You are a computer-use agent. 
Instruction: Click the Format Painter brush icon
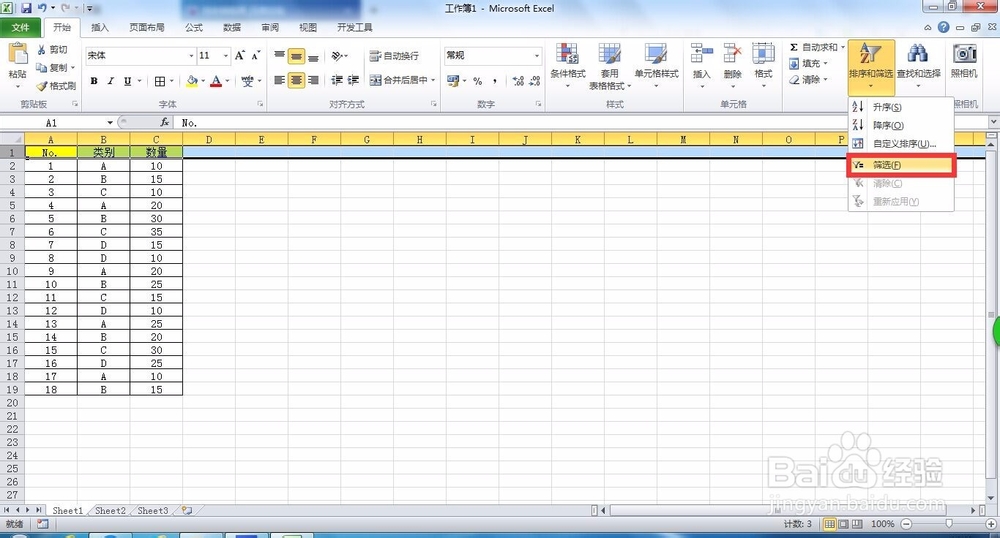pyautogui.click(x=41, y=85)
